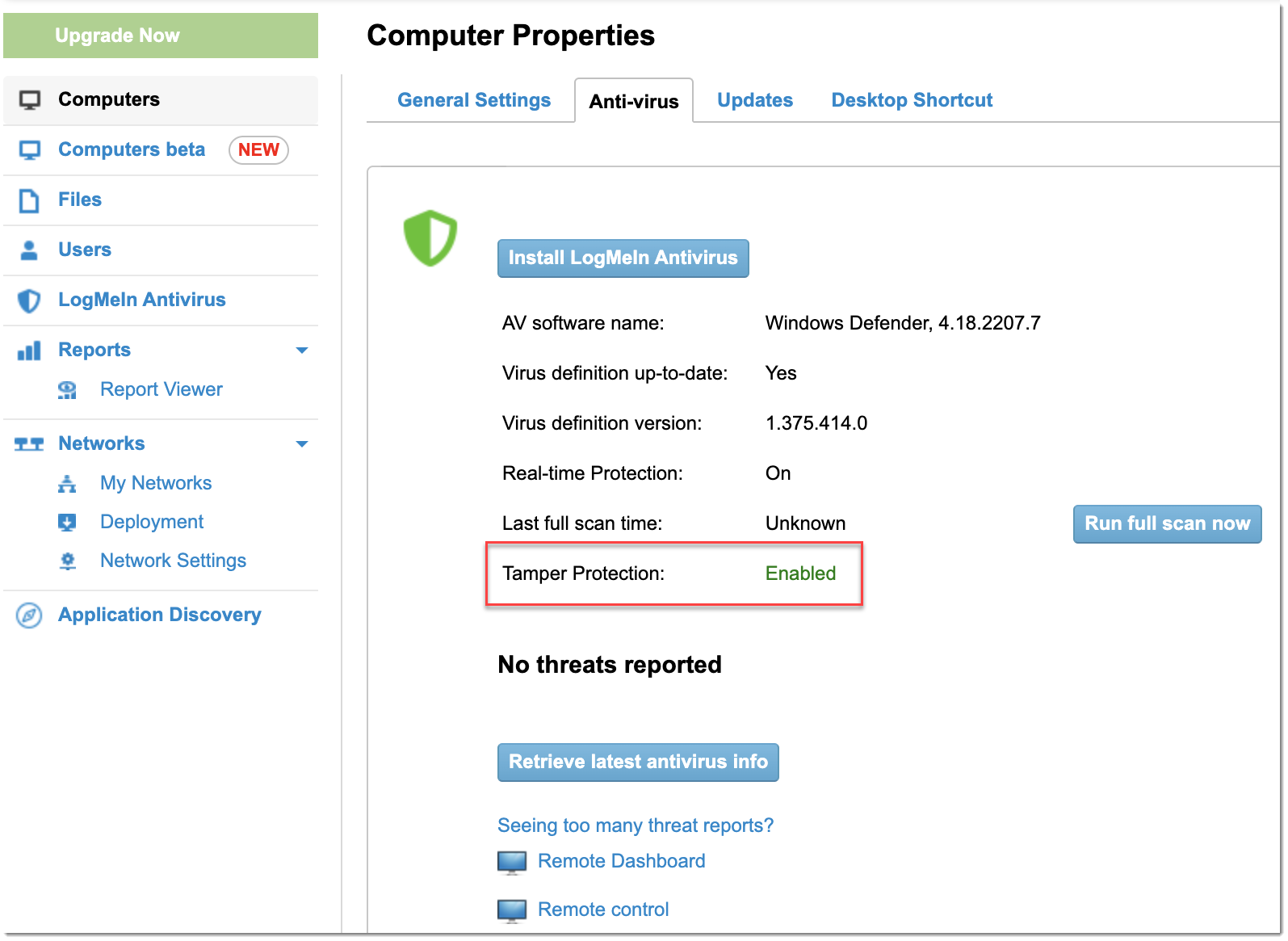Select the Anti-virus tab
The image size is (1288, 941).
634,102
